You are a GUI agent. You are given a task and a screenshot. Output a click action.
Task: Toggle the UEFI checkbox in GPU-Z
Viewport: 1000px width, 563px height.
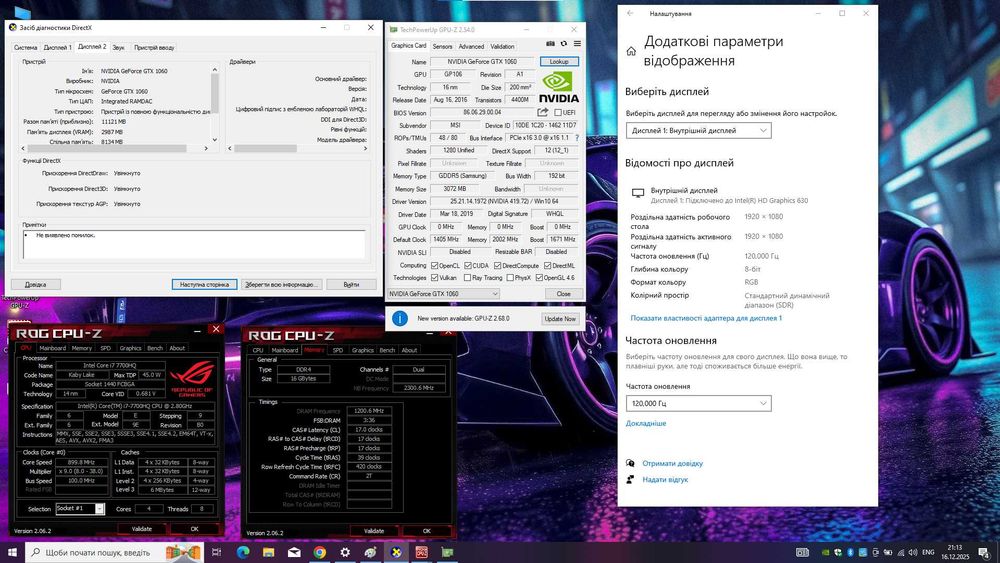(557, 112)
